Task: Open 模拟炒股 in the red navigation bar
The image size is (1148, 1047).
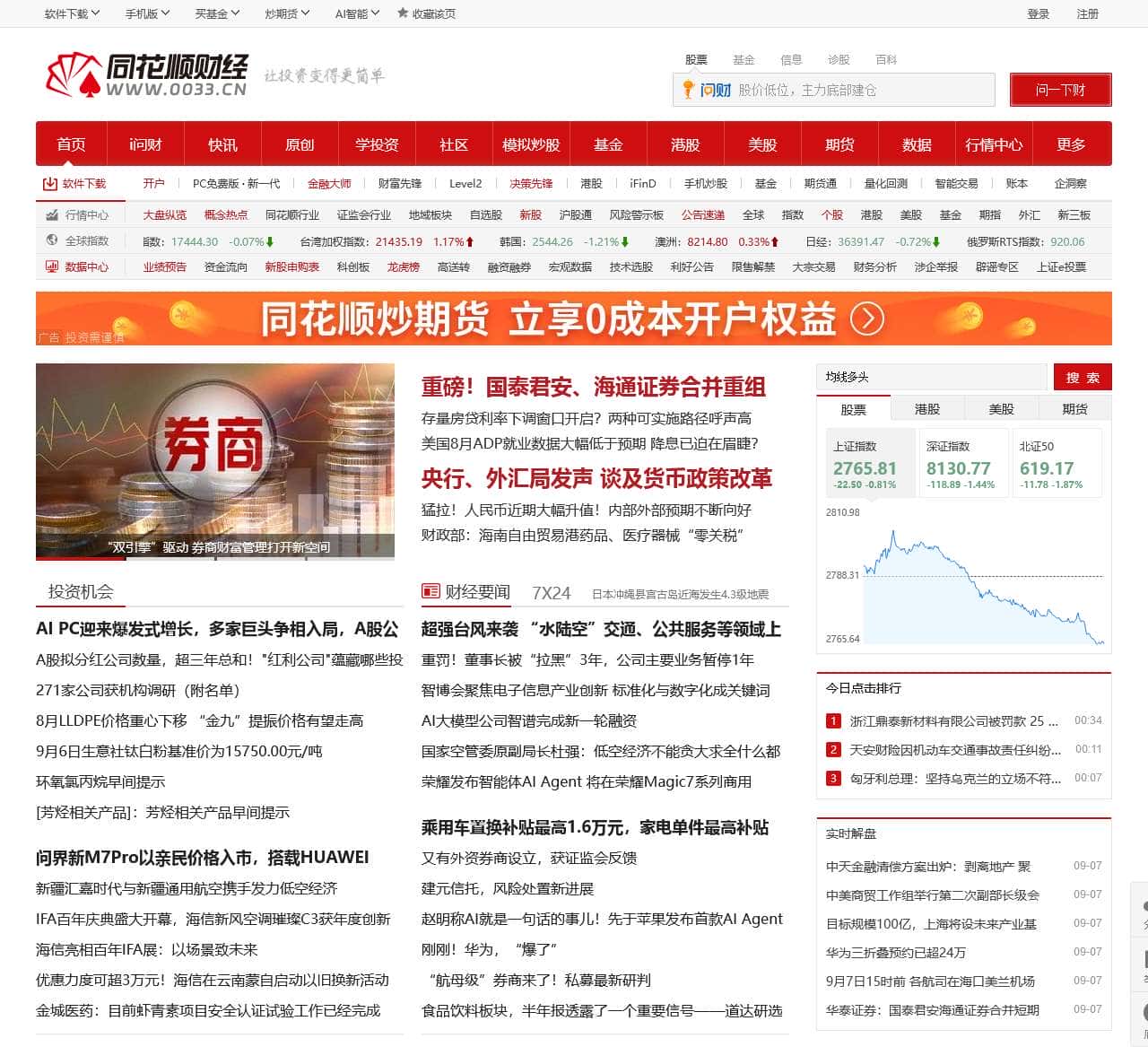Action: click(531, 144)
